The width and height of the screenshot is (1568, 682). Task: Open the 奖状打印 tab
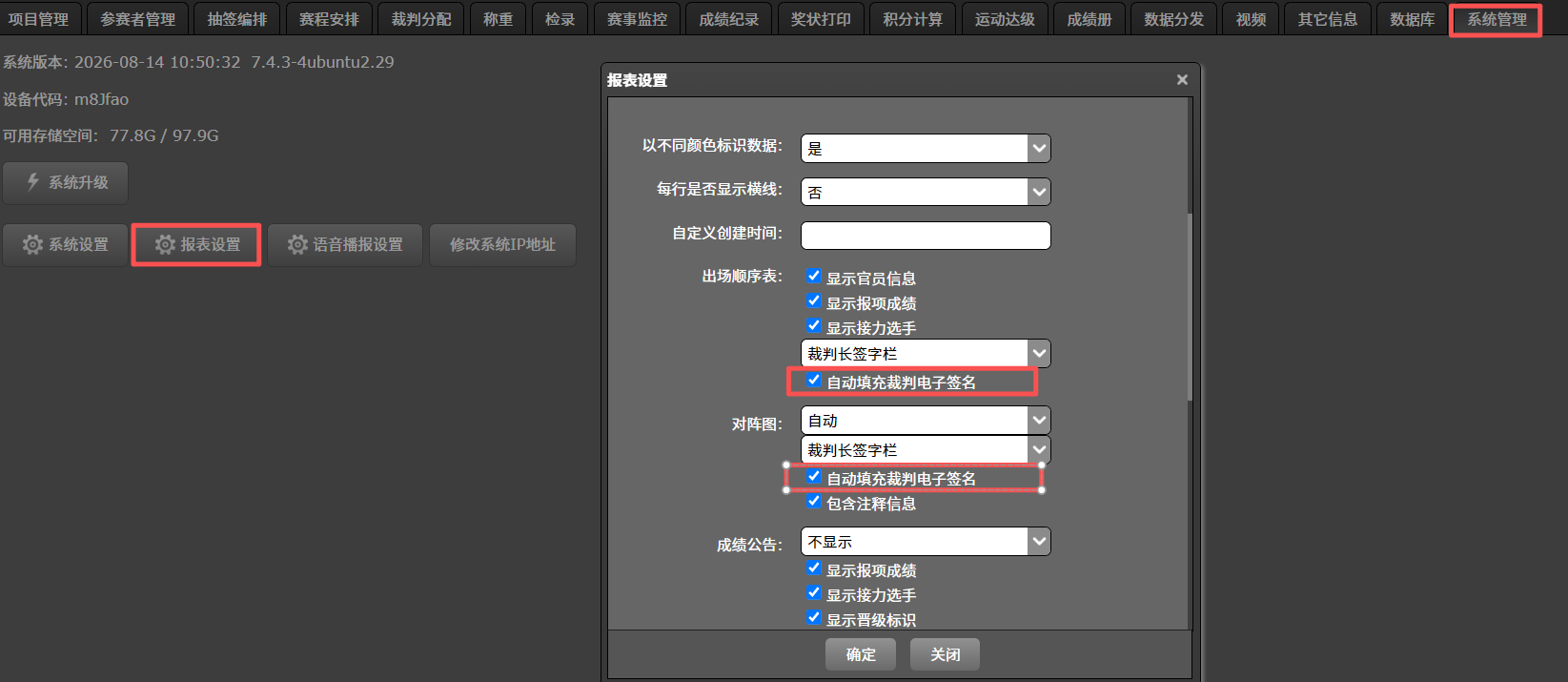[x=821, y=19]
